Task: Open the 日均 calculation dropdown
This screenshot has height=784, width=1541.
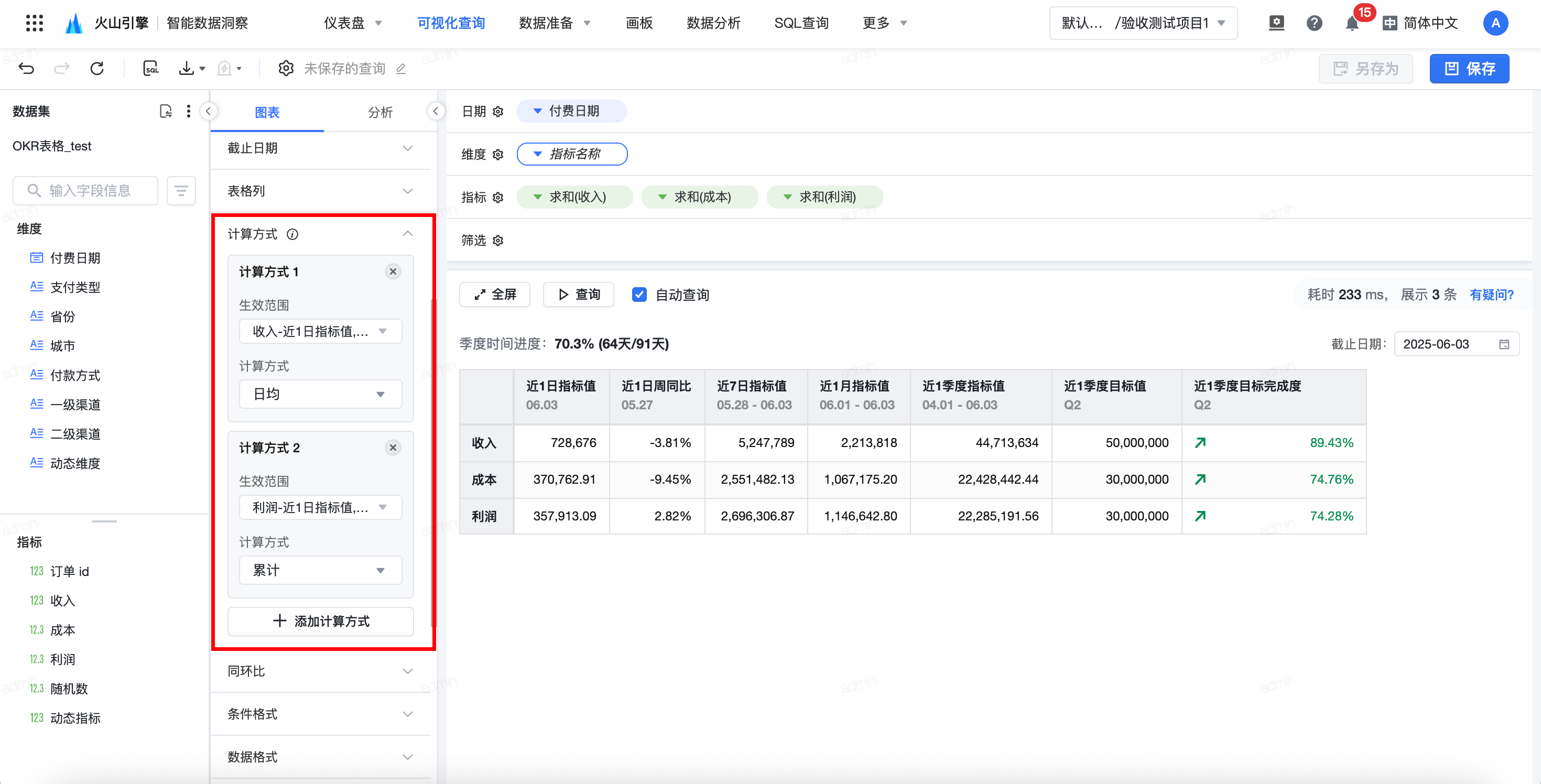Action: (x=321, y=394)
